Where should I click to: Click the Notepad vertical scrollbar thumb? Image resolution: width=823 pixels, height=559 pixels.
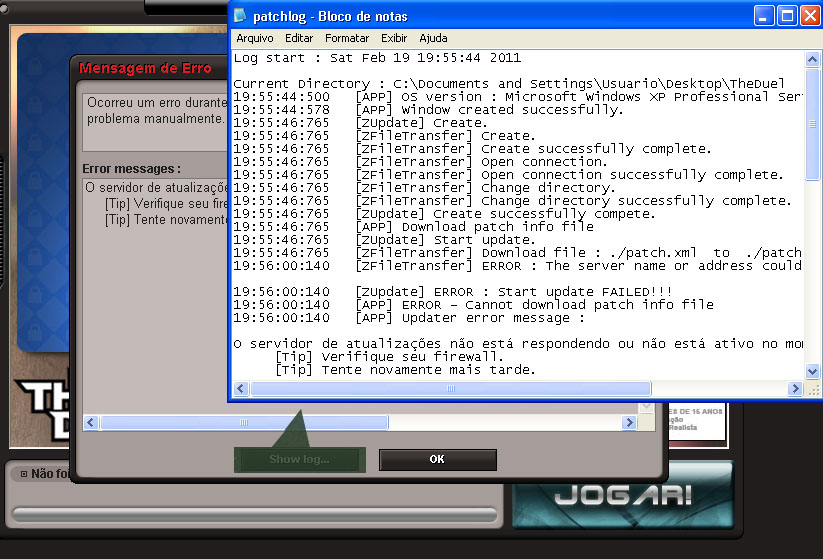point(812,123)
